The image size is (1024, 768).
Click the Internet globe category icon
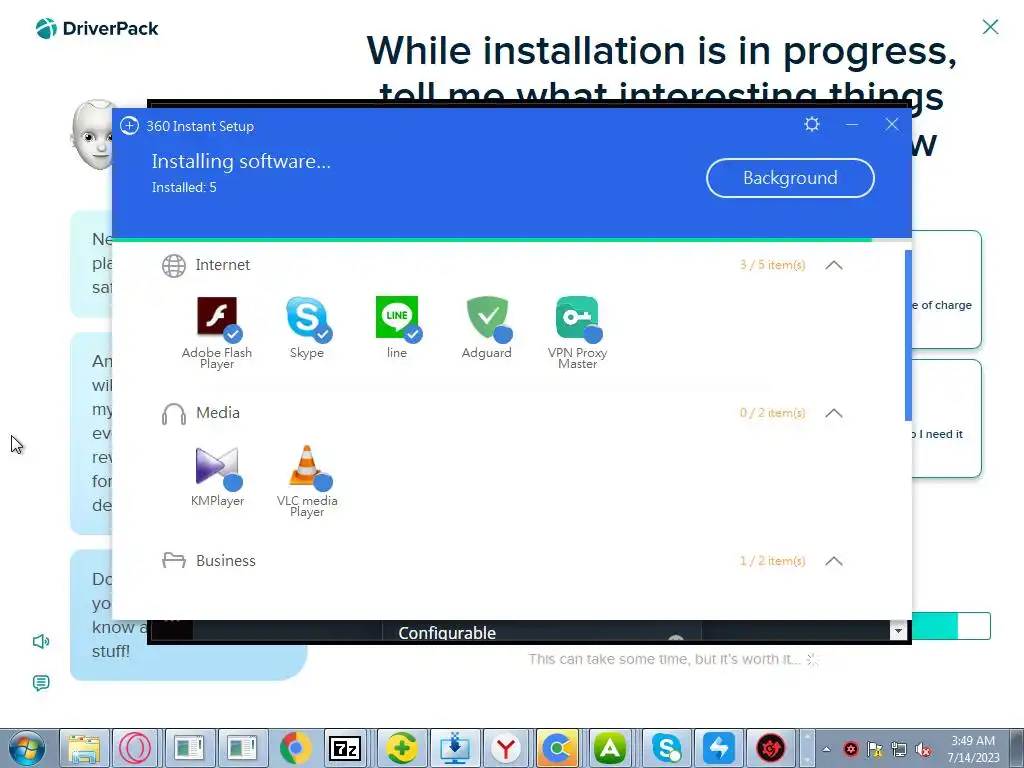click(x=174, y=265)
